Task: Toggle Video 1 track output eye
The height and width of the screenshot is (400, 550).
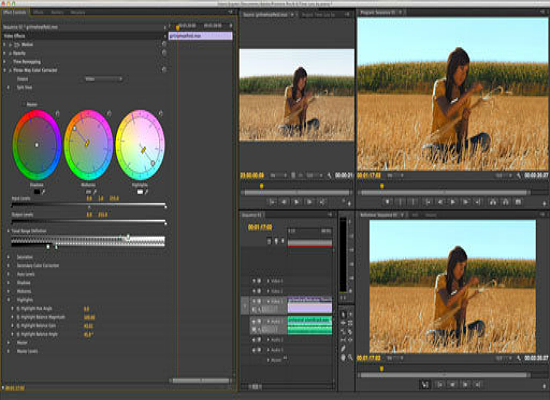Action: pyautogui.click(x=254, y=301)
